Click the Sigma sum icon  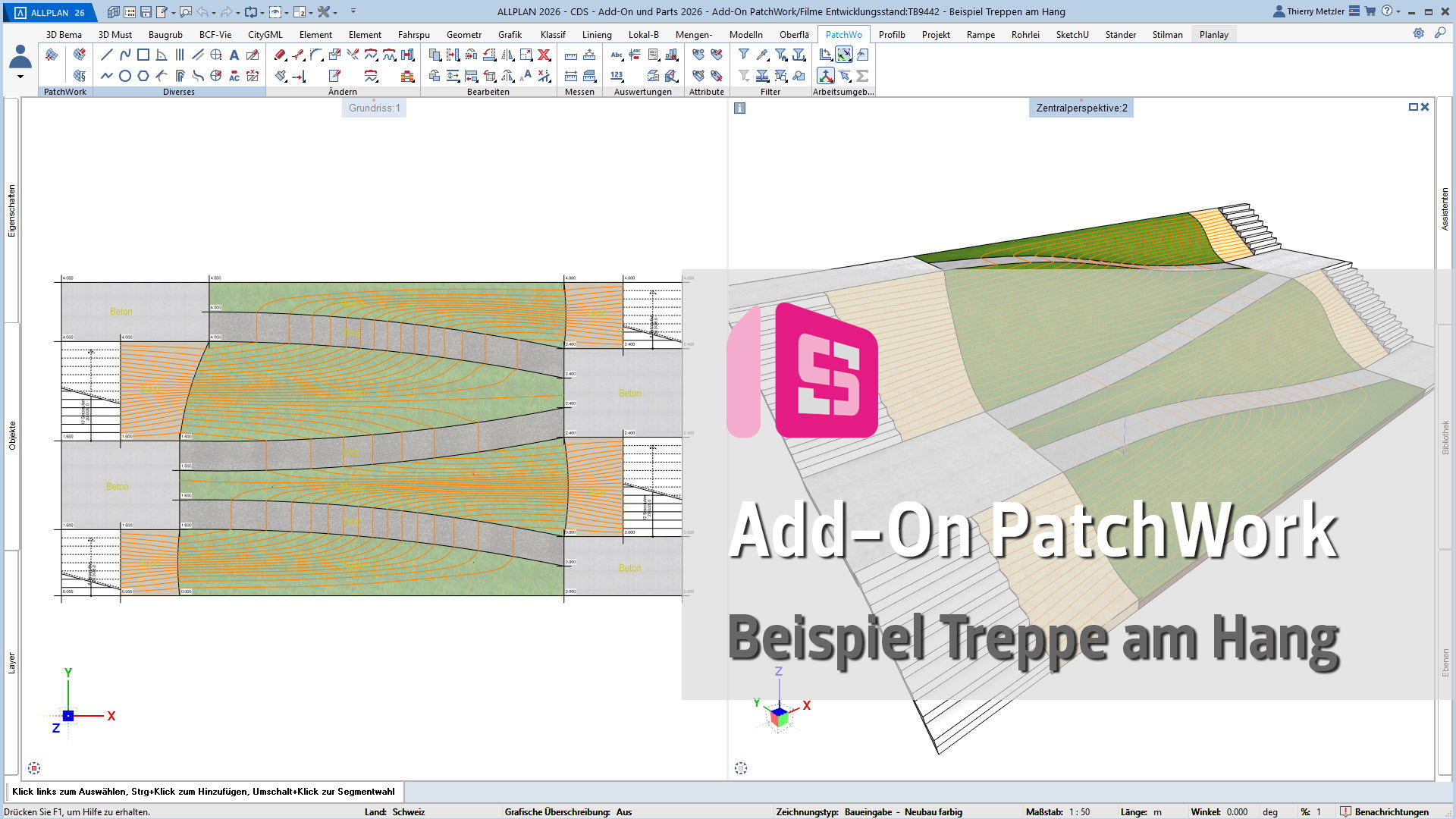[862, 76]
